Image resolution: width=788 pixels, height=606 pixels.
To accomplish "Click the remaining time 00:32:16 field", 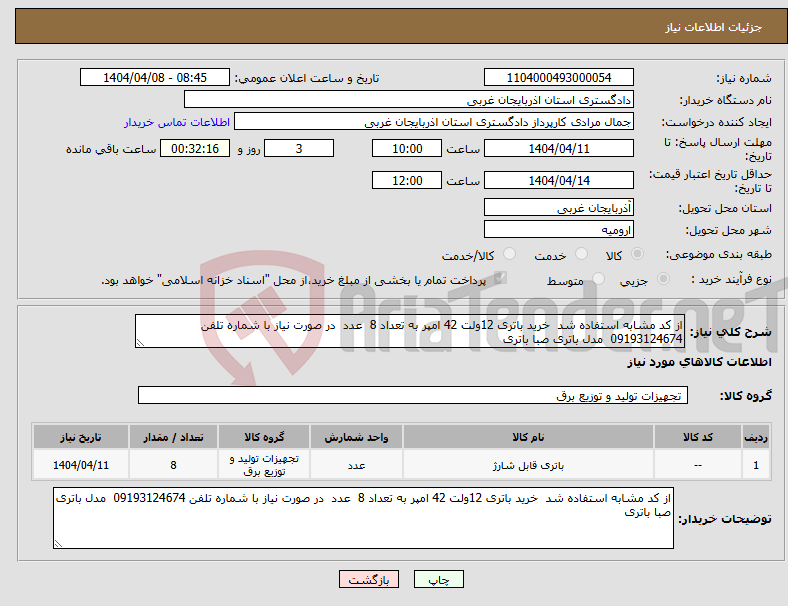I will 195,148.
